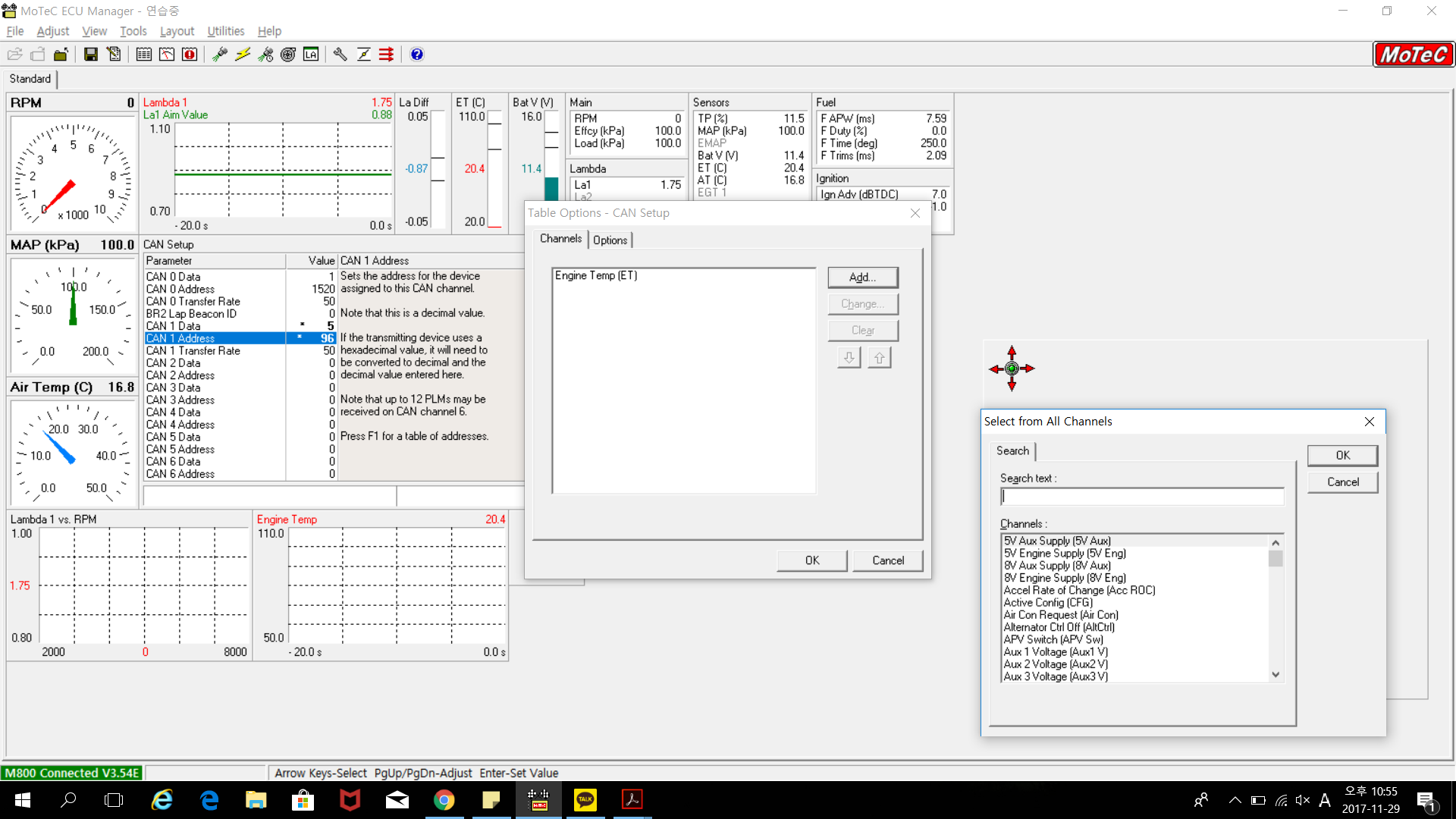Screen dimensions: 1456x819
Task: Click the Windows Start button
Action: [22, 800]
